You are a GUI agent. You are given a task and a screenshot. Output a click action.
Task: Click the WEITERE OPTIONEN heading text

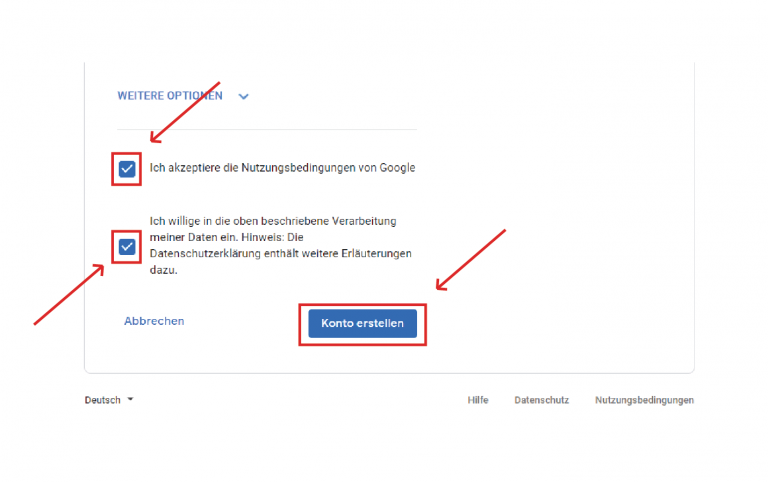click(170, 96)
